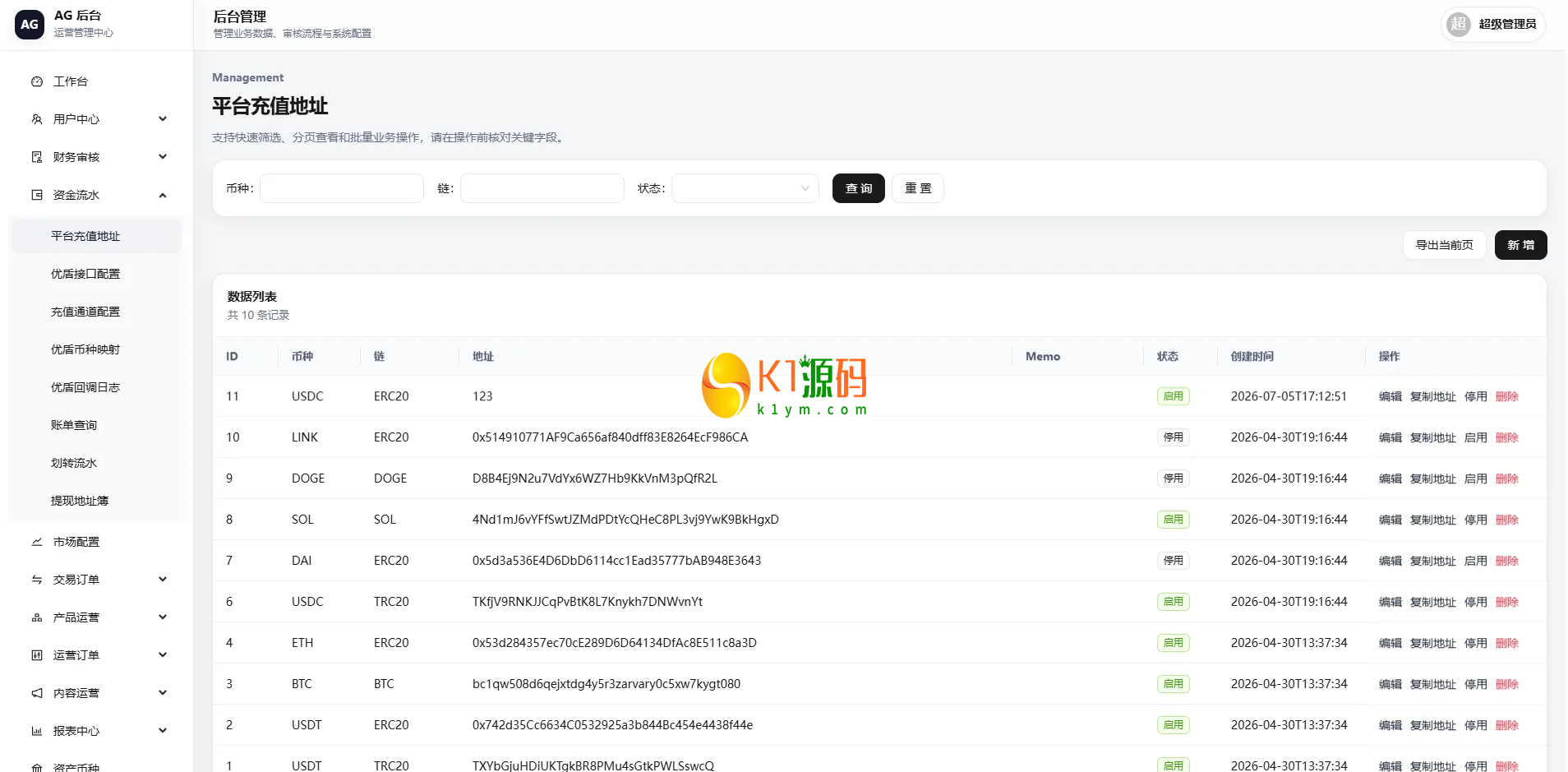Focus the 链 input field
The width and height of the screenshot is (1568, 772).
[x=542, y=188]
